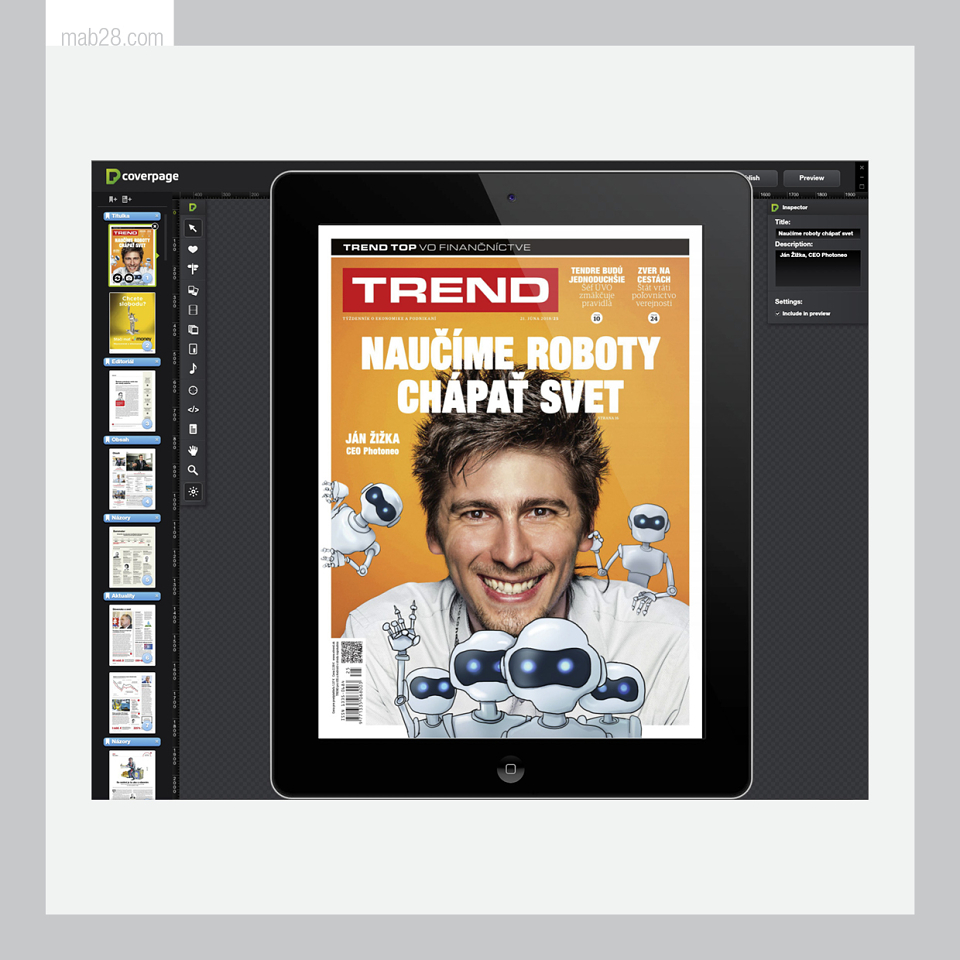Click the TREND magazine cover on canvas
The image size is (960, 960).
(x=510, y=482)
